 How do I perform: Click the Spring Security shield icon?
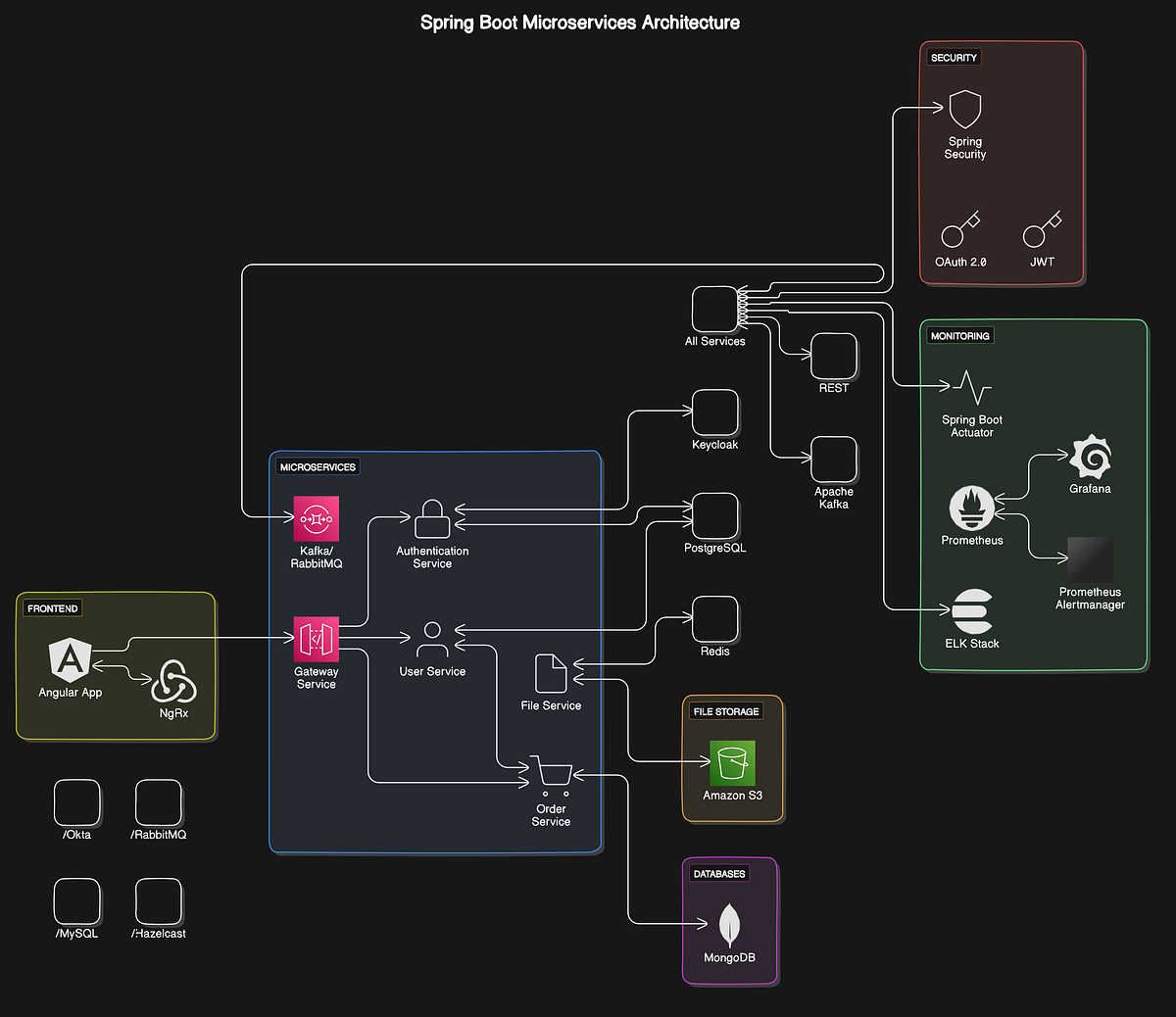click(x=965, y=110)
